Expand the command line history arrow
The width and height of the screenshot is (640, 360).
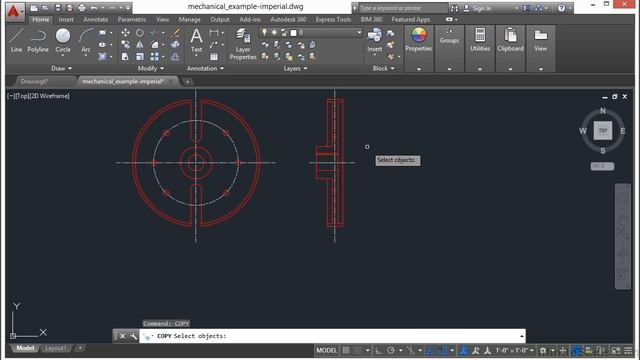coord(522,336)
